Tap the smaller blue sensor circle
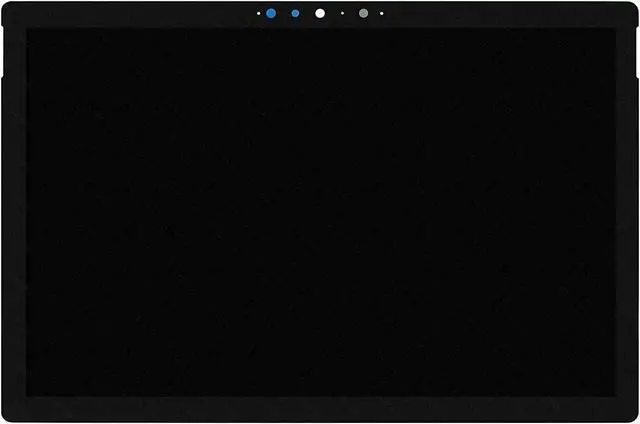Screen dimensions: 640x424 click(295, 14)
